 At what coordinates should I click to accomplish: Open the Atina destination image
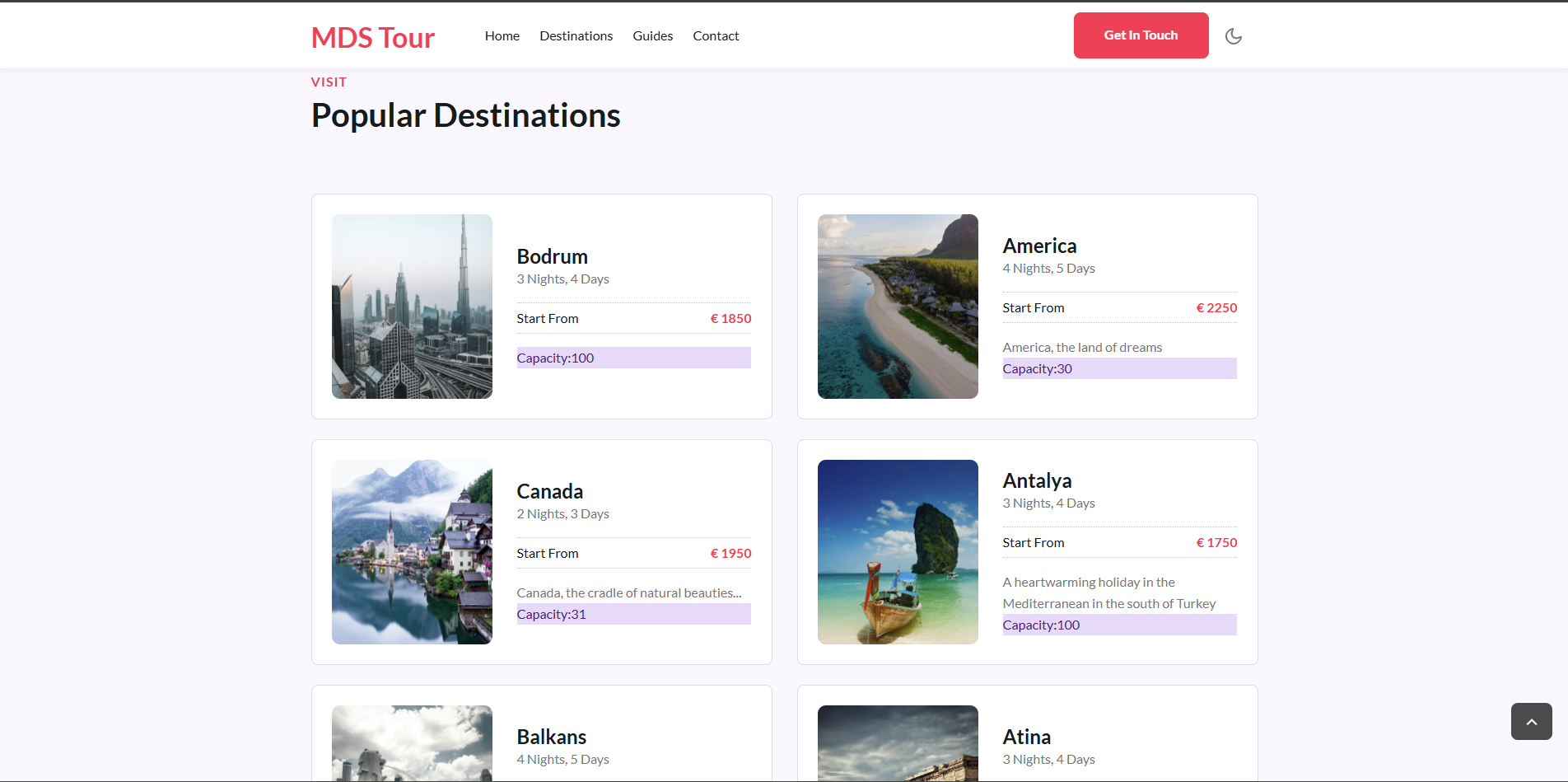coord(898,743)
